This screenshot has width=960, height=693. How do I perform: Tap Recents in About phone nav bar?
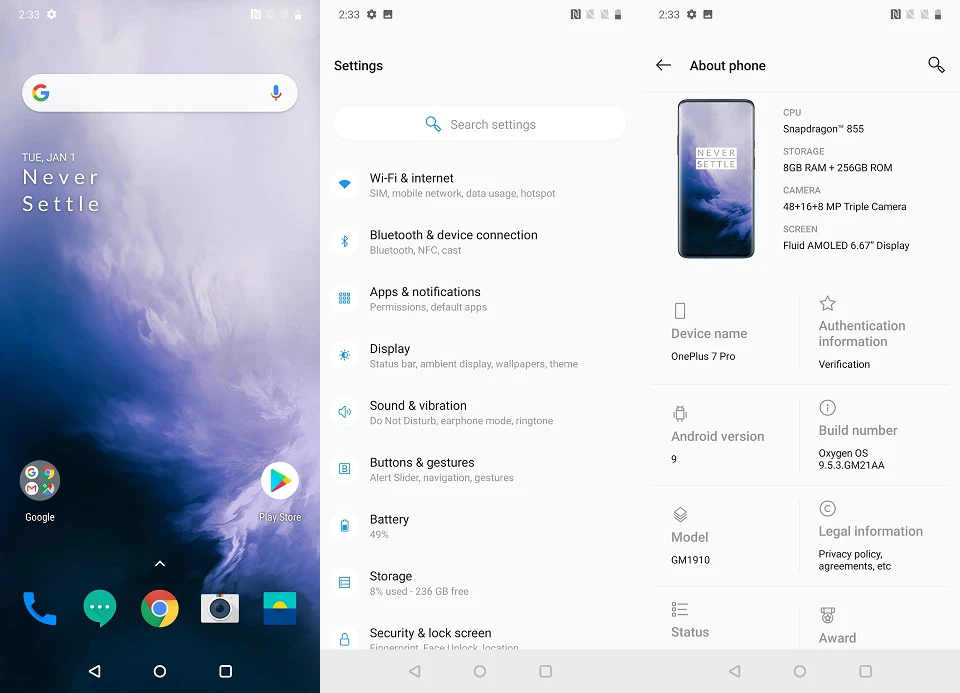click(865, 671)
